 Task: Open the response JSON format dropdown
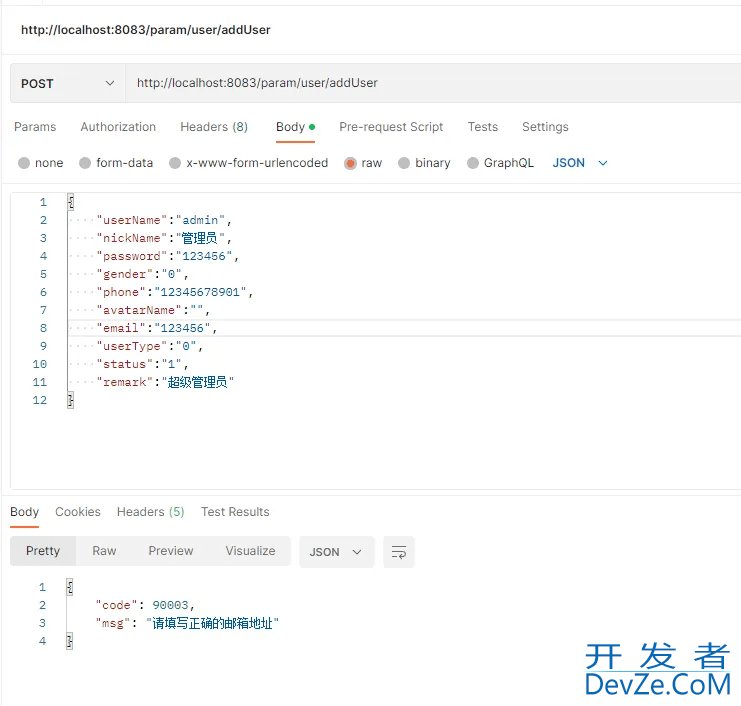coord(336,552)
